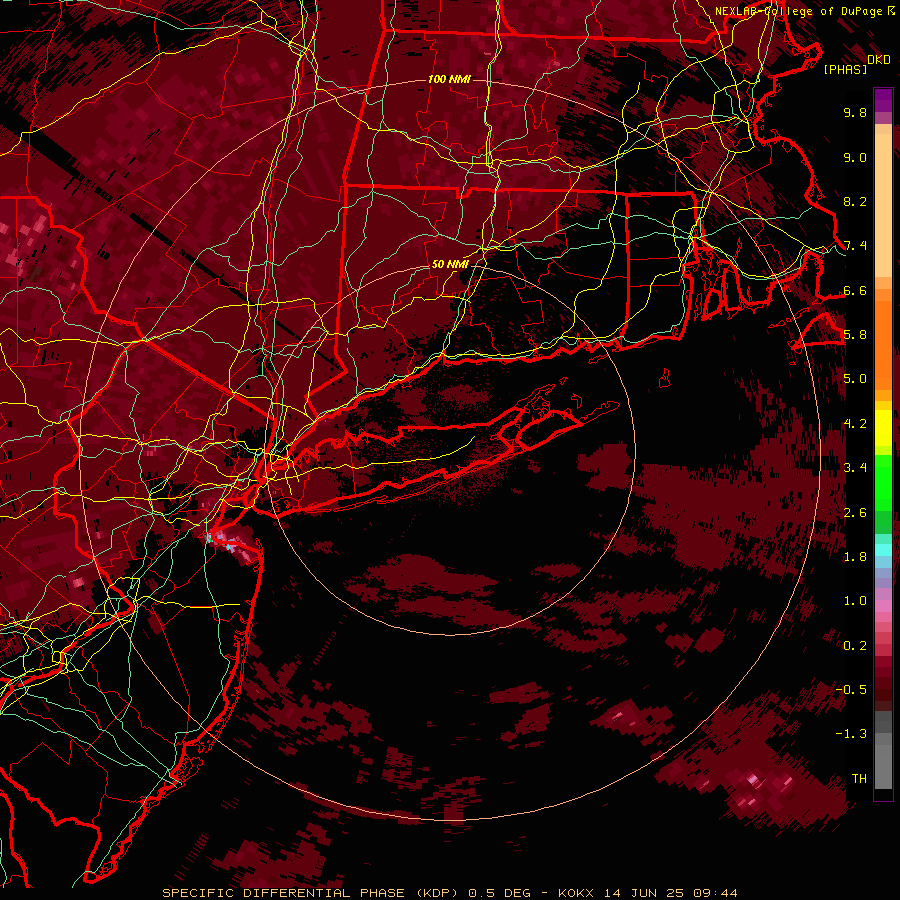Click the 9.8 value on color scale
This screenshot has width=900, height=900.
pyautogui.click(x=855, y=113)
